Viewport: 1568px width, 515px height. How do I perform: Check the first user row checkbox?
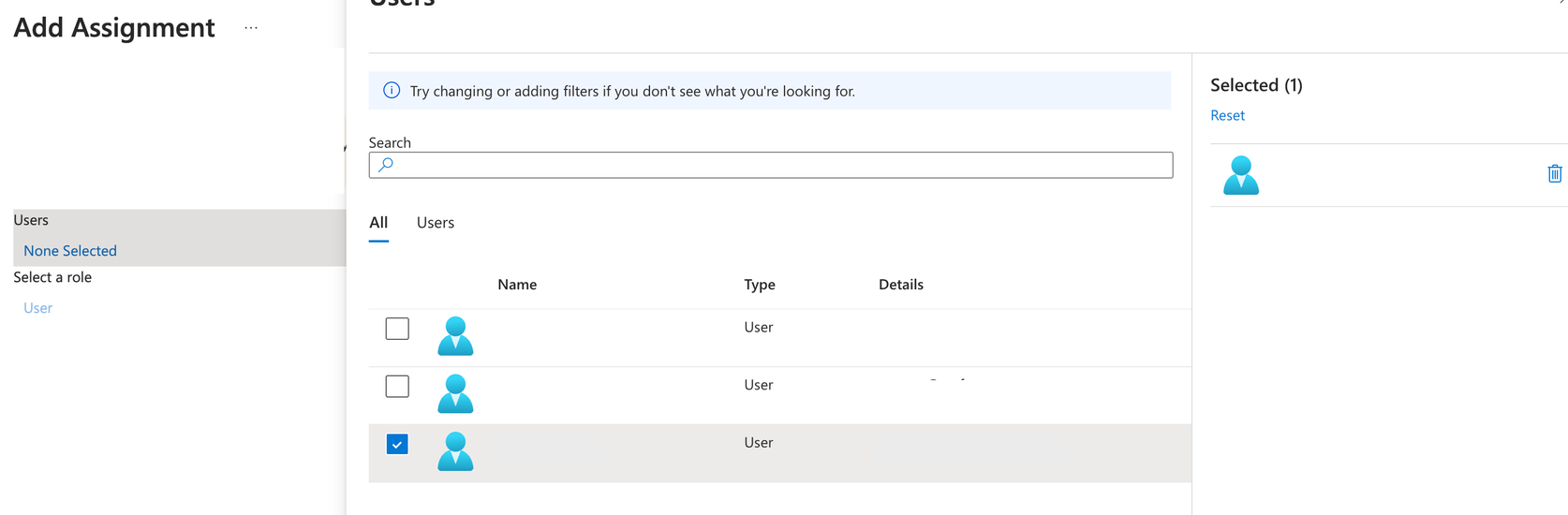397,329
